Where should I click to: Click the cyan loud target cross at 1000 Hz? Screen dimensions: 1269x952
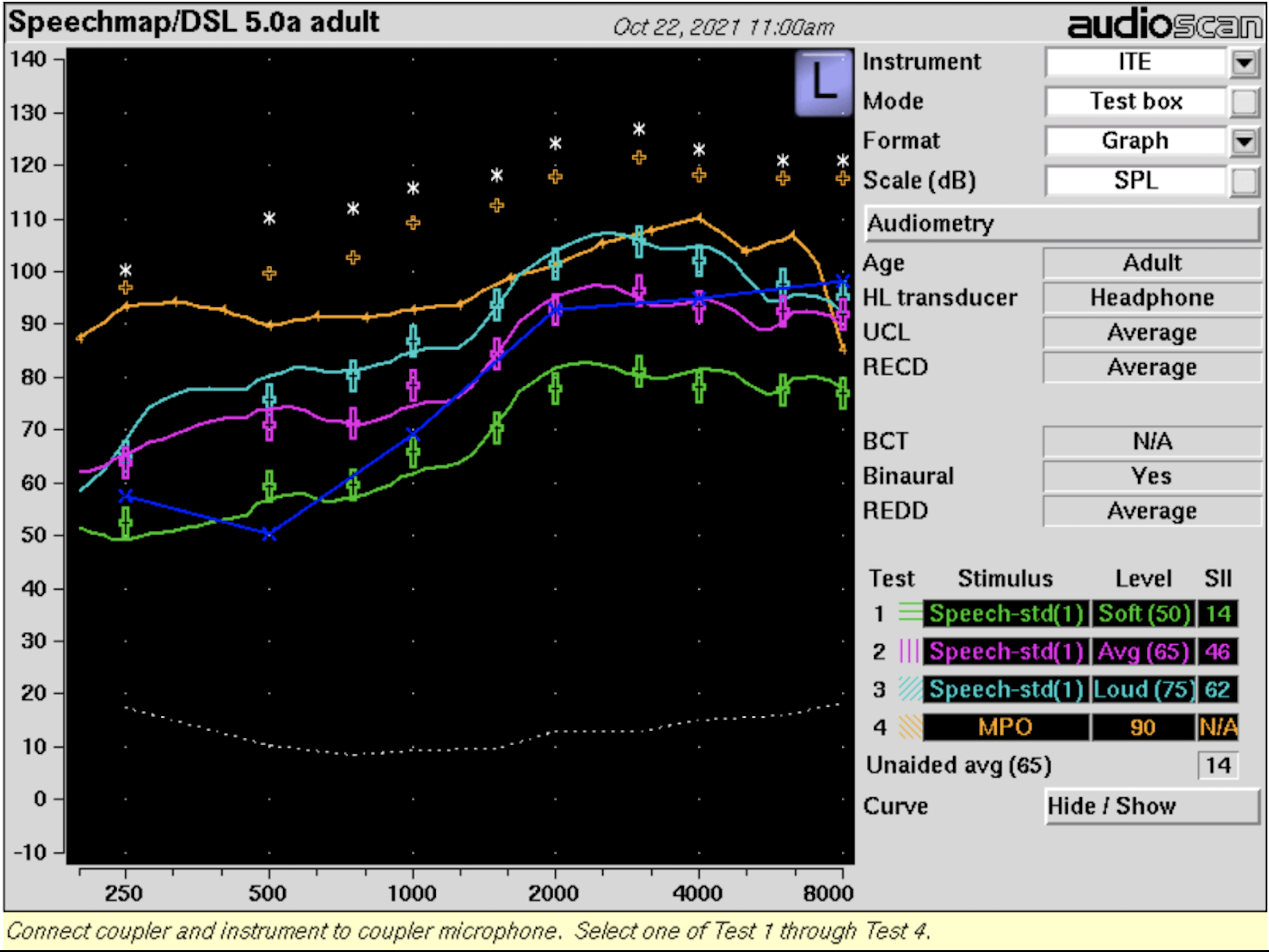coord(413,340)
